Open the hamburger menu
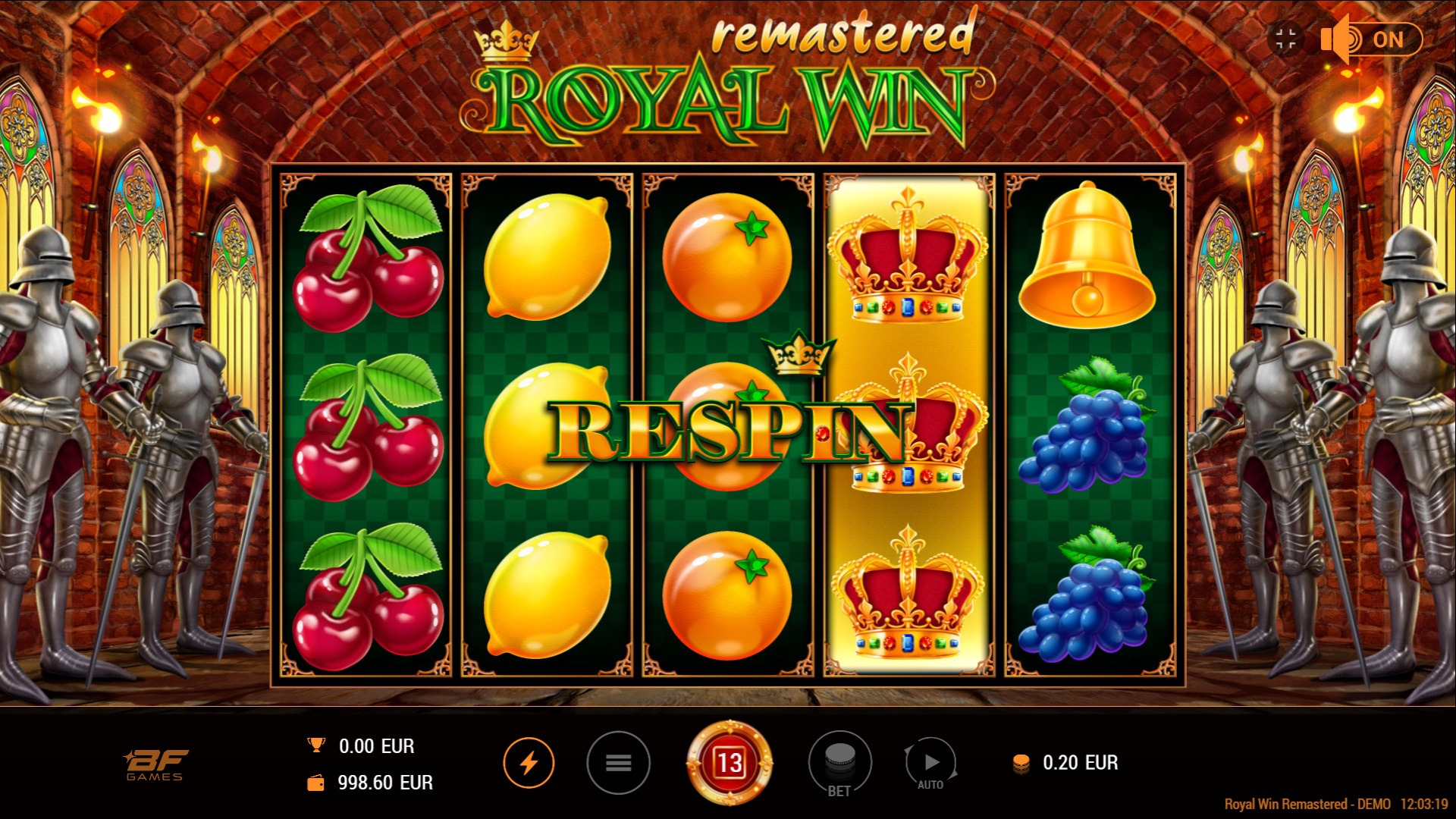Screen dimensions: 1456x819 pyautogui.click(x=618, y=762)
